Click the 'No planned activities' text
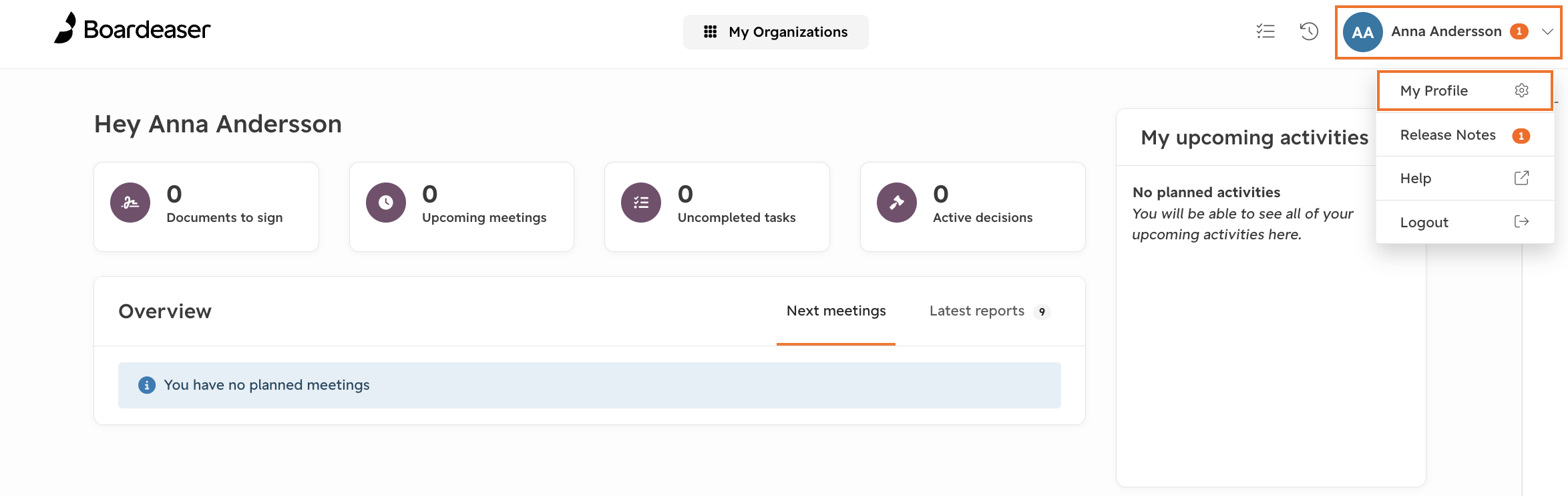 pos(1207,193)
